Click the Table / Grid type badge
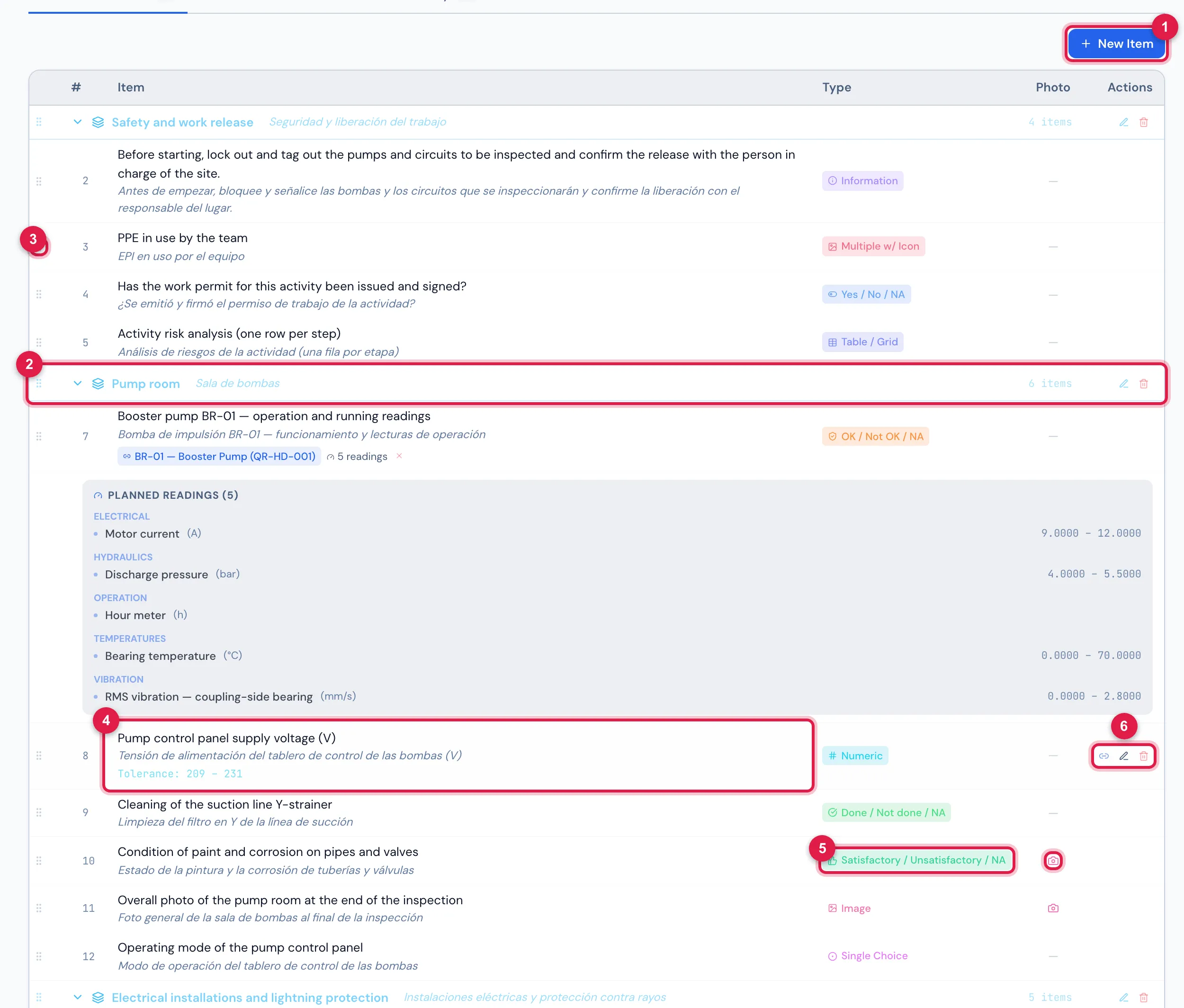 coord(862,342)
